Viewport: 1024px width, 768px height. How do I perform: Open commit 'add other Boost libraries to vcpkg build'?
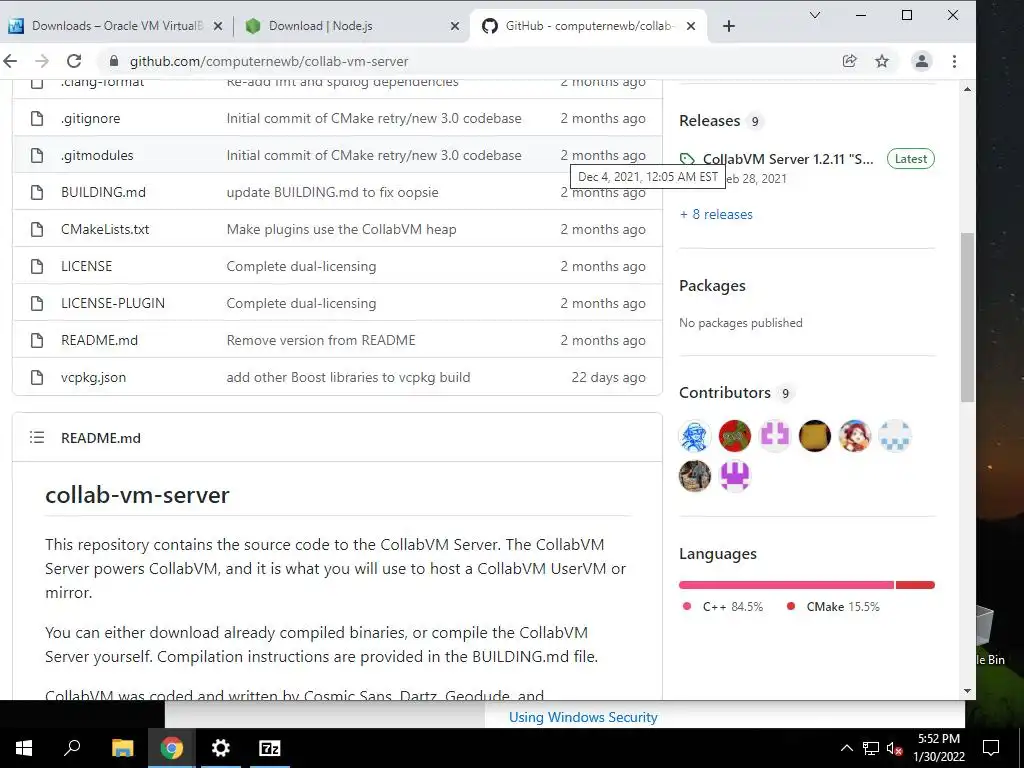click(348, 377)
